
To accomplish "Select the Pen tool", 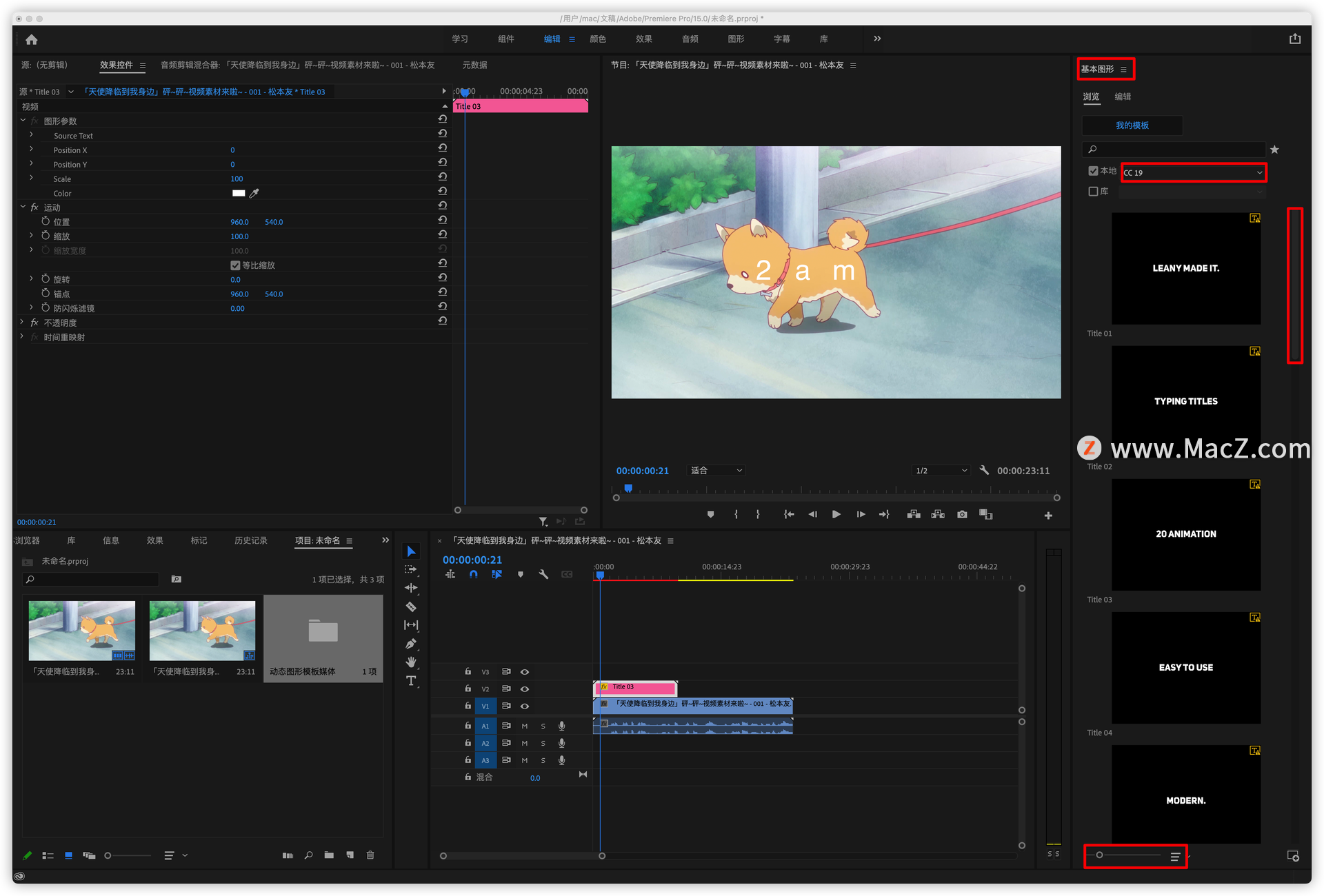I will (x=411, y=644).
